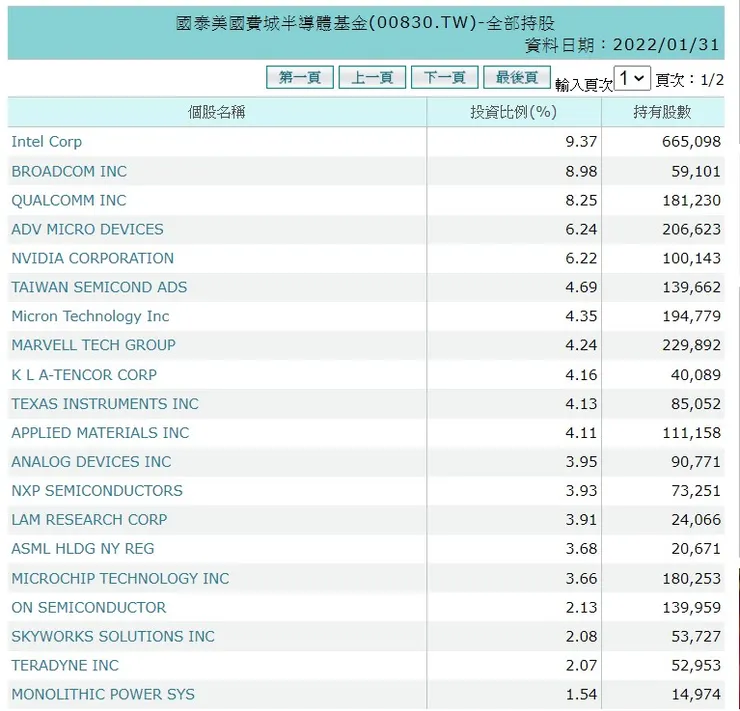Select the 229,892 shares value
The width and height of the screenshot is (740, 711).
tap(691, 345)
